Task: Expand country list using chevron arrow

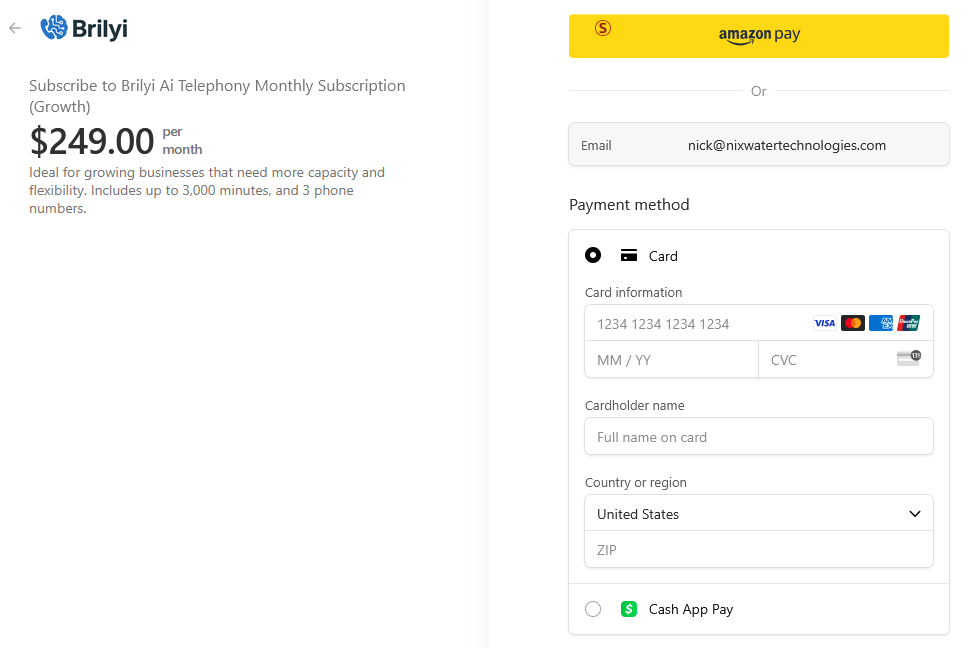Action: click(914, 514)
